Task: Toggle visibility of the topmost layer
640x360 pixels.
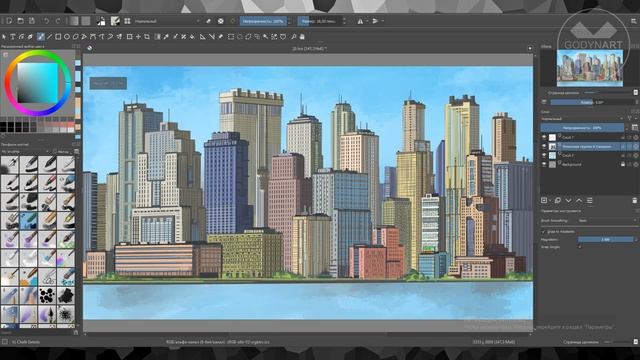Action: [544, 137]
